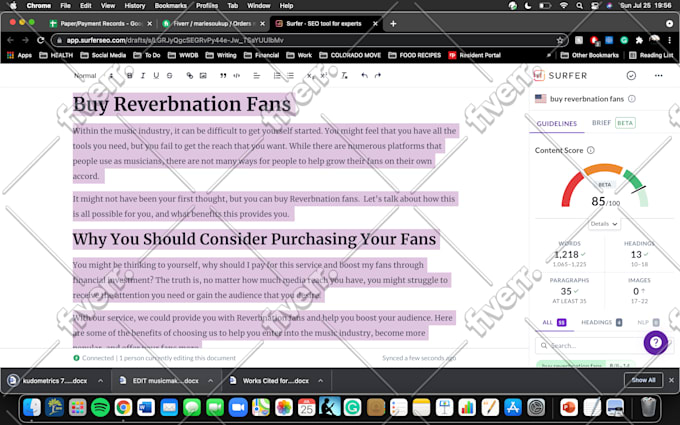The height and width of the screenshot is (425, 680).
Task: Click Show All downloads button
Action: (643, 380)
